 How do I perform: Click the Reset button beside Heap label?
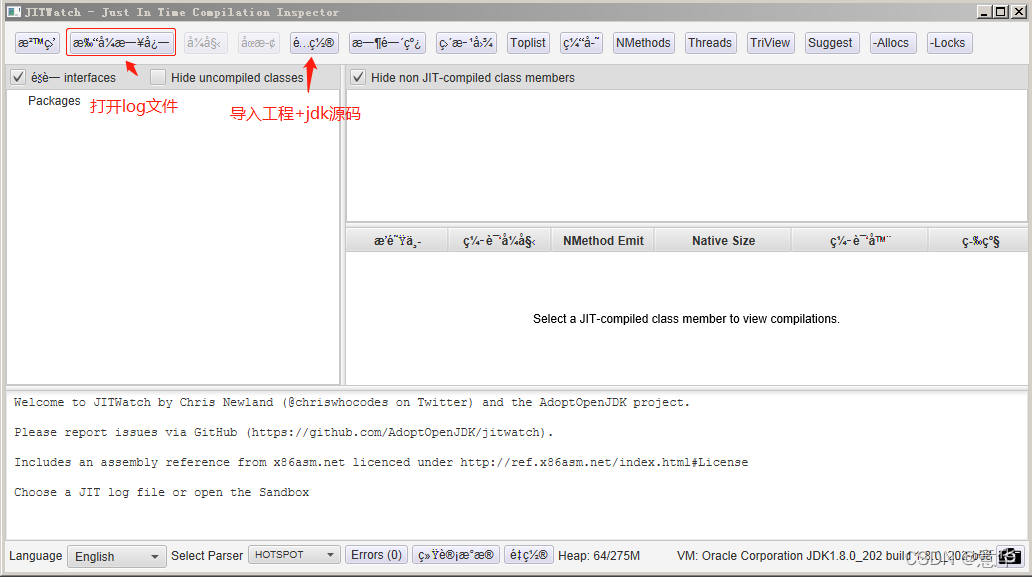coord(529,555)
